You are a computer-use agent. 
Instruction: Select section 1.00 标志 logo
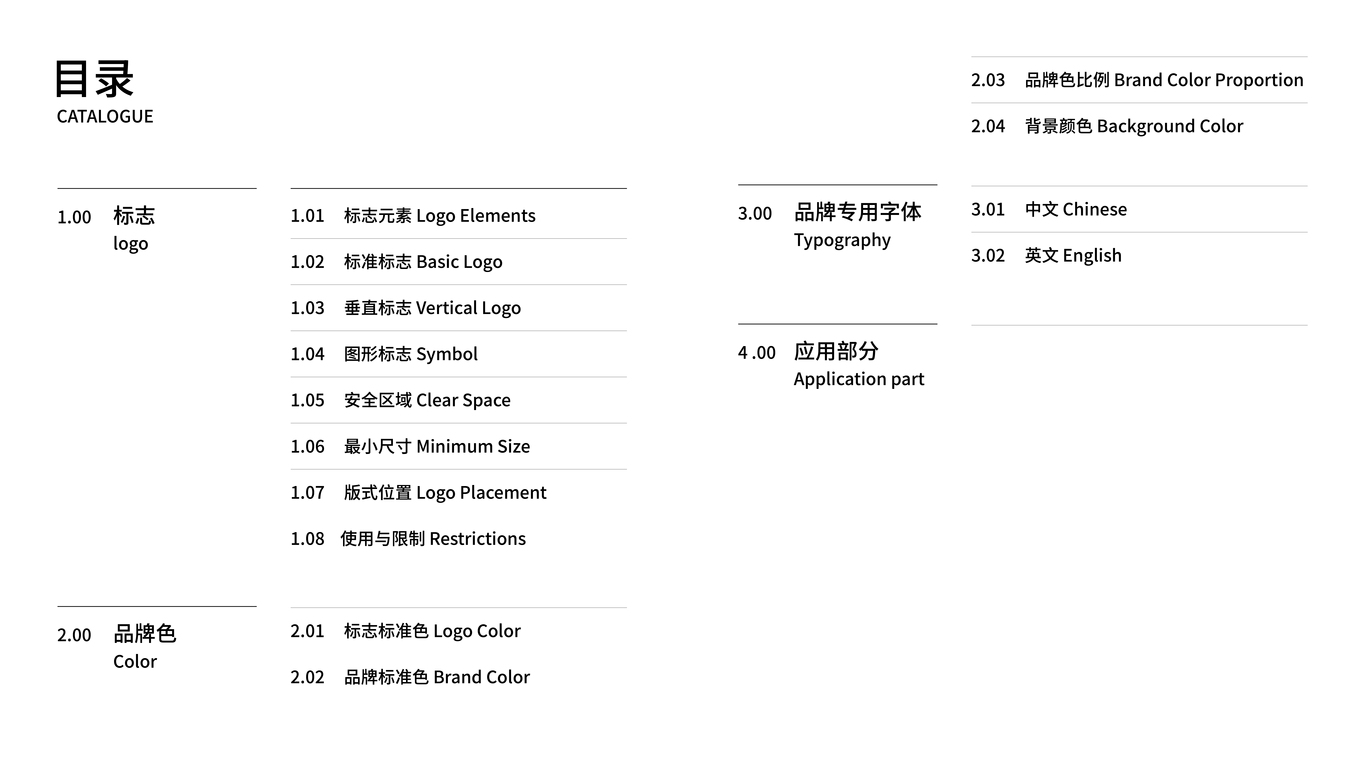click(106, 229)
